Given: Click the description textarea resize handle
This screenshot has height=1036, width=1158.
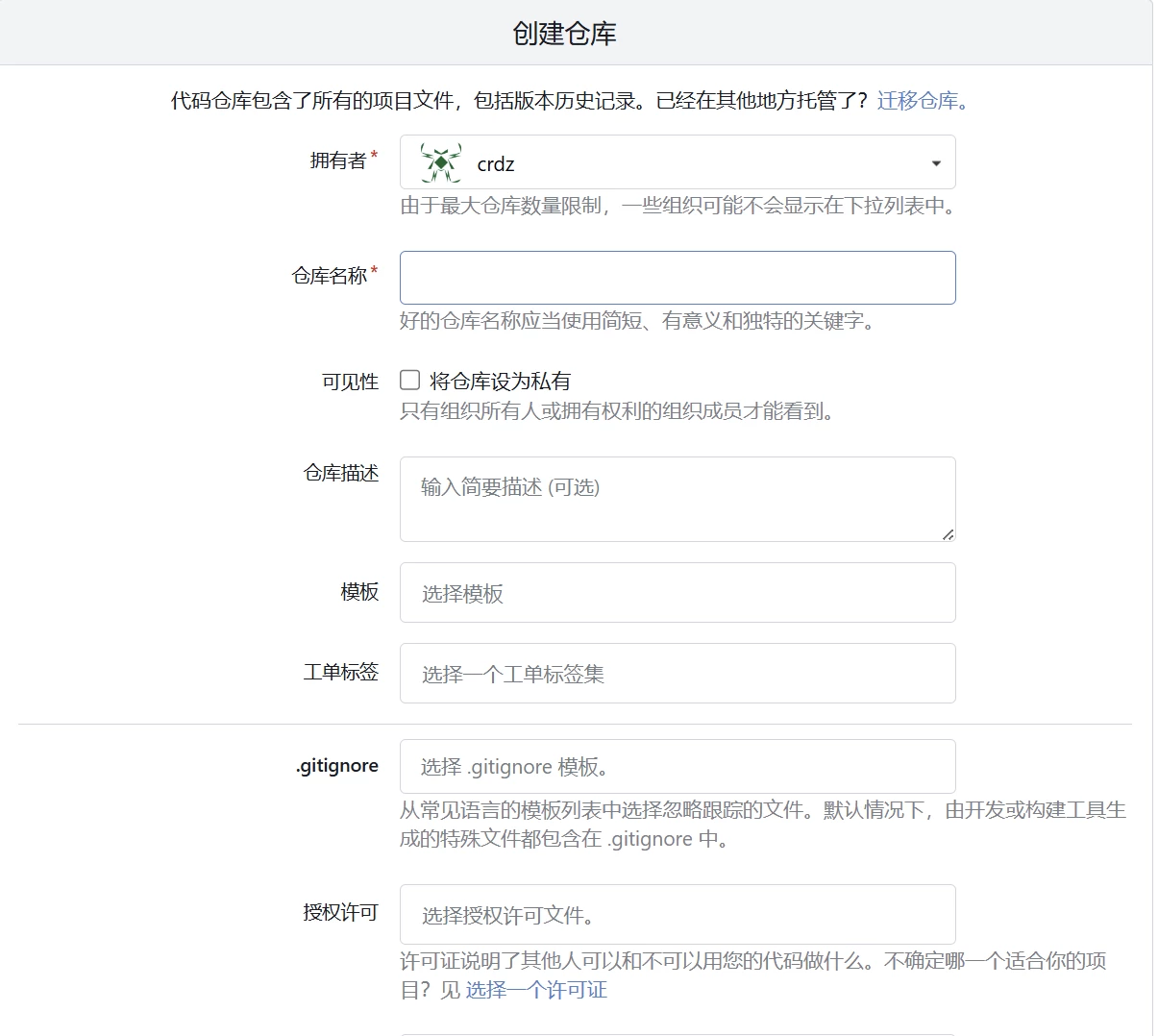Looking at the screenshot, I should coord(948,533).
